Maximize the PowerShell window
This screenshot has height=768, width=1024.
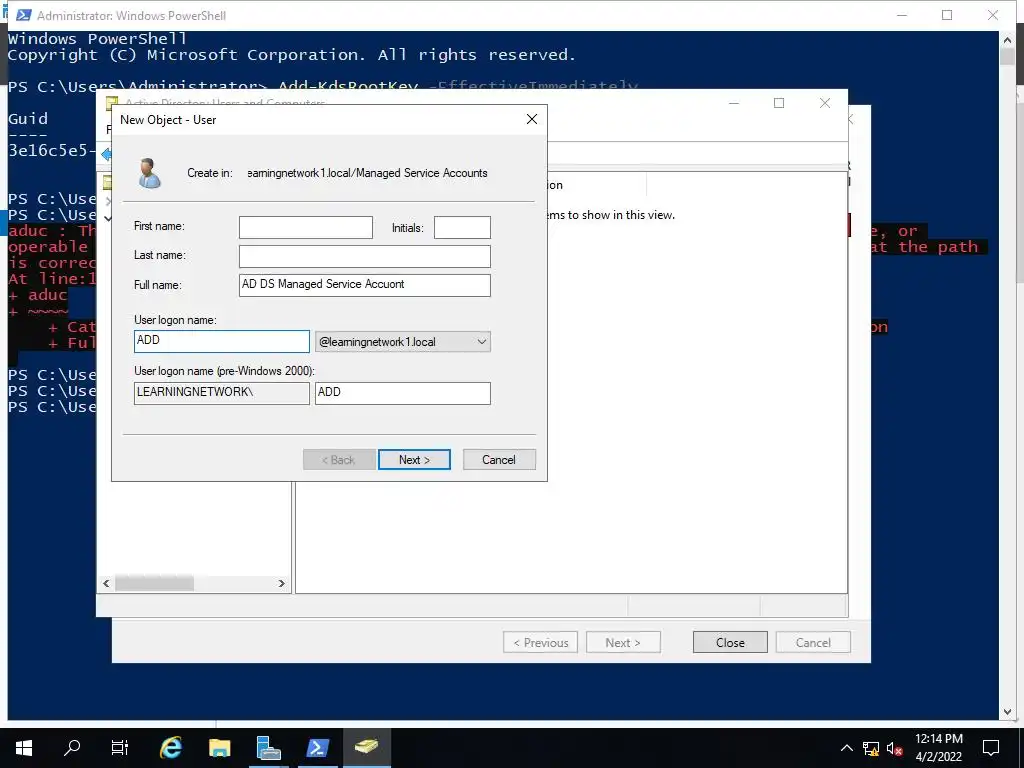point(946,15)
